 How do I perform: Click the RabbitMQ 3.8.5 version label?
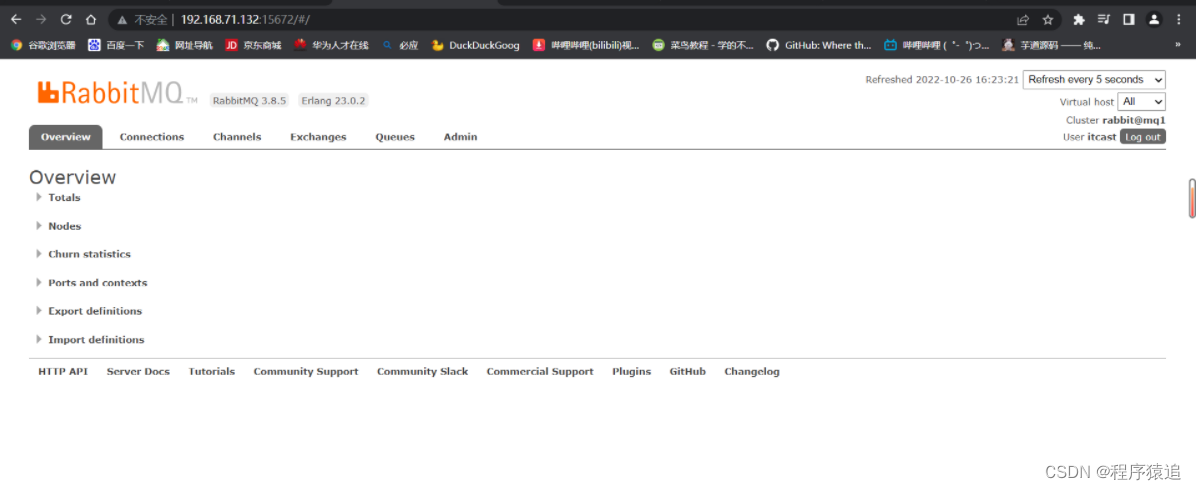pos(249,101)
